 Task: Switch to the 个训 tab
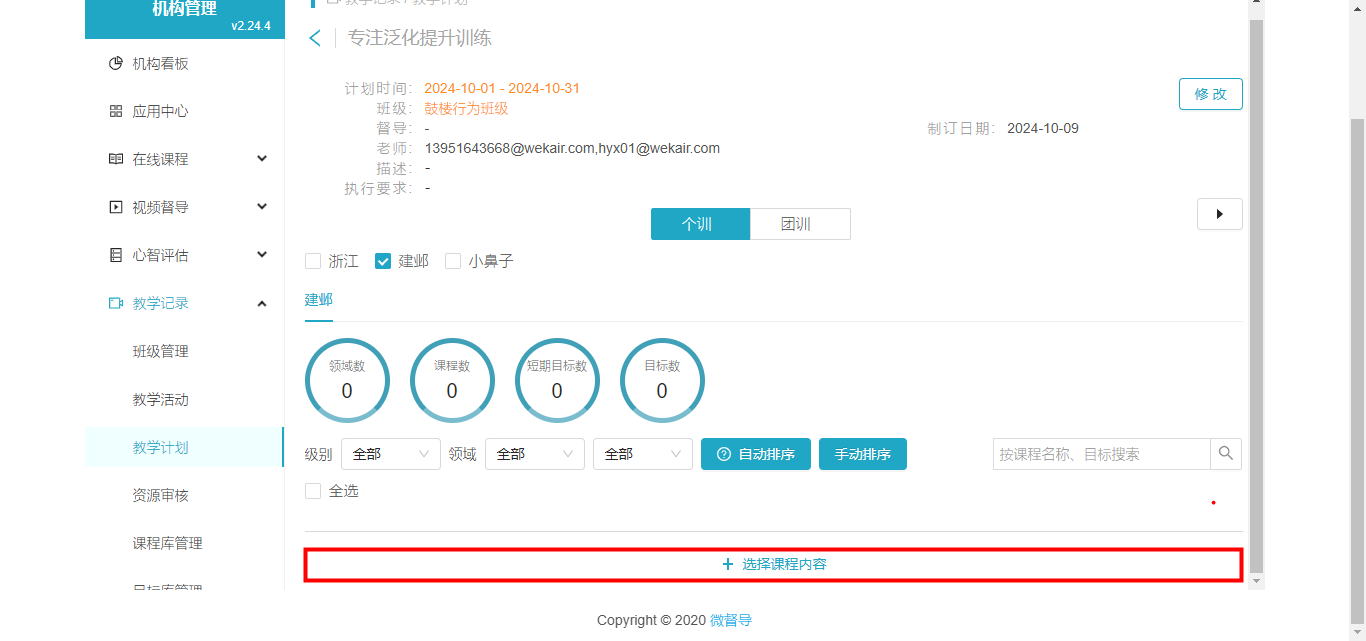tap(700, 224)
